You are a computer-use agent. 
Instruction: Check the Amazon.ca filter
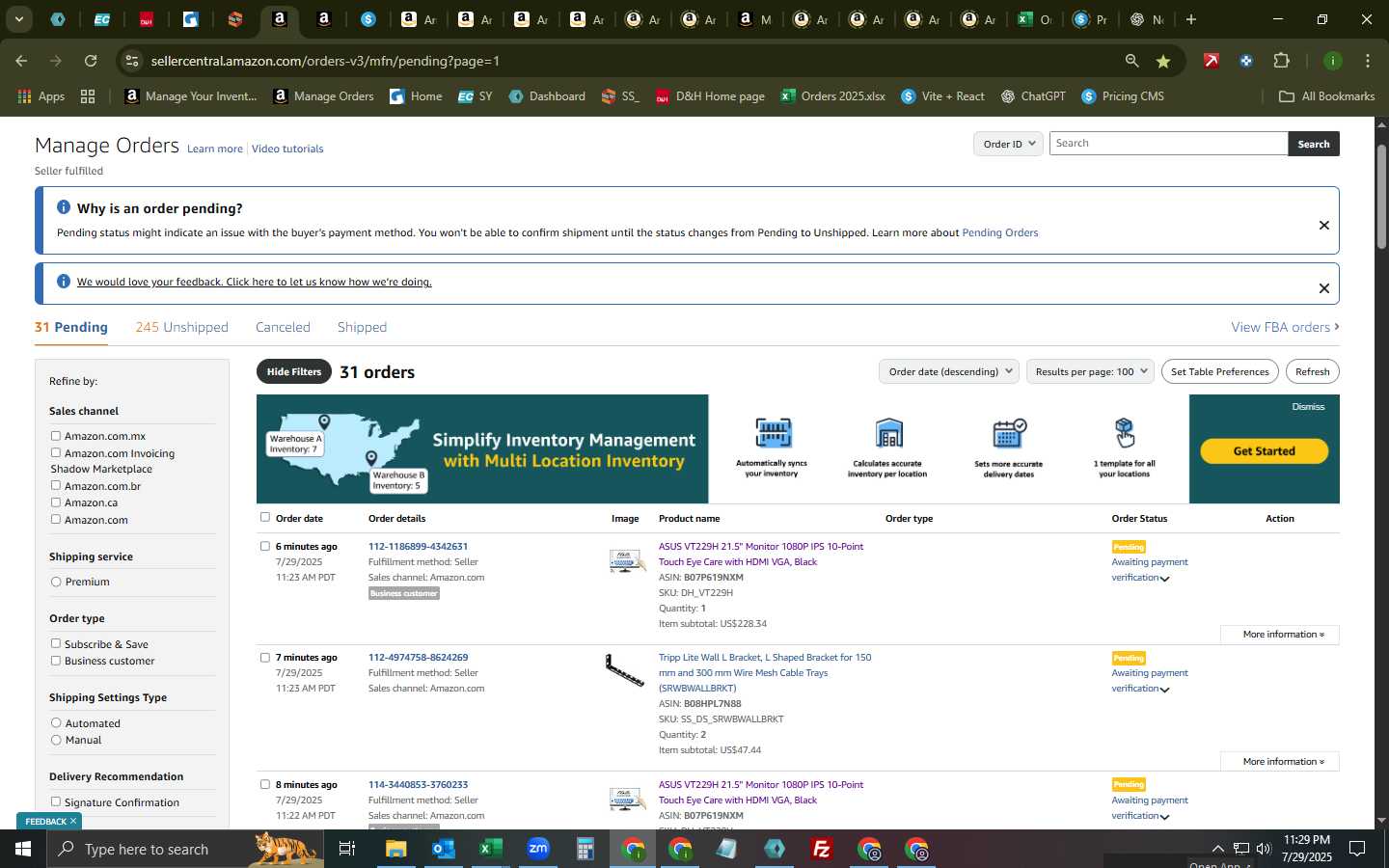click(56, 502)
